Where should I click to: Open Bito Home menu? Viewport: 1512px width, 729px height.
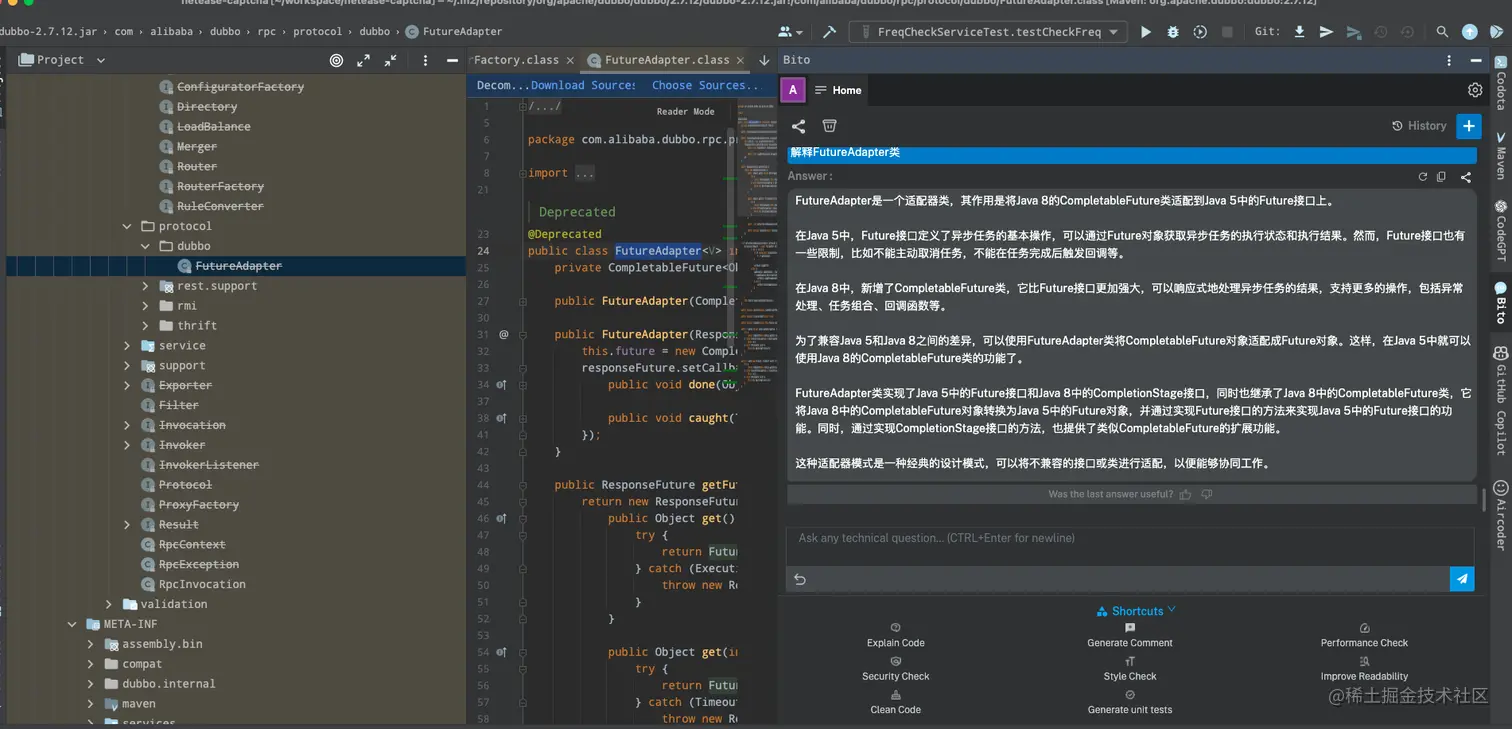[838, 90]
